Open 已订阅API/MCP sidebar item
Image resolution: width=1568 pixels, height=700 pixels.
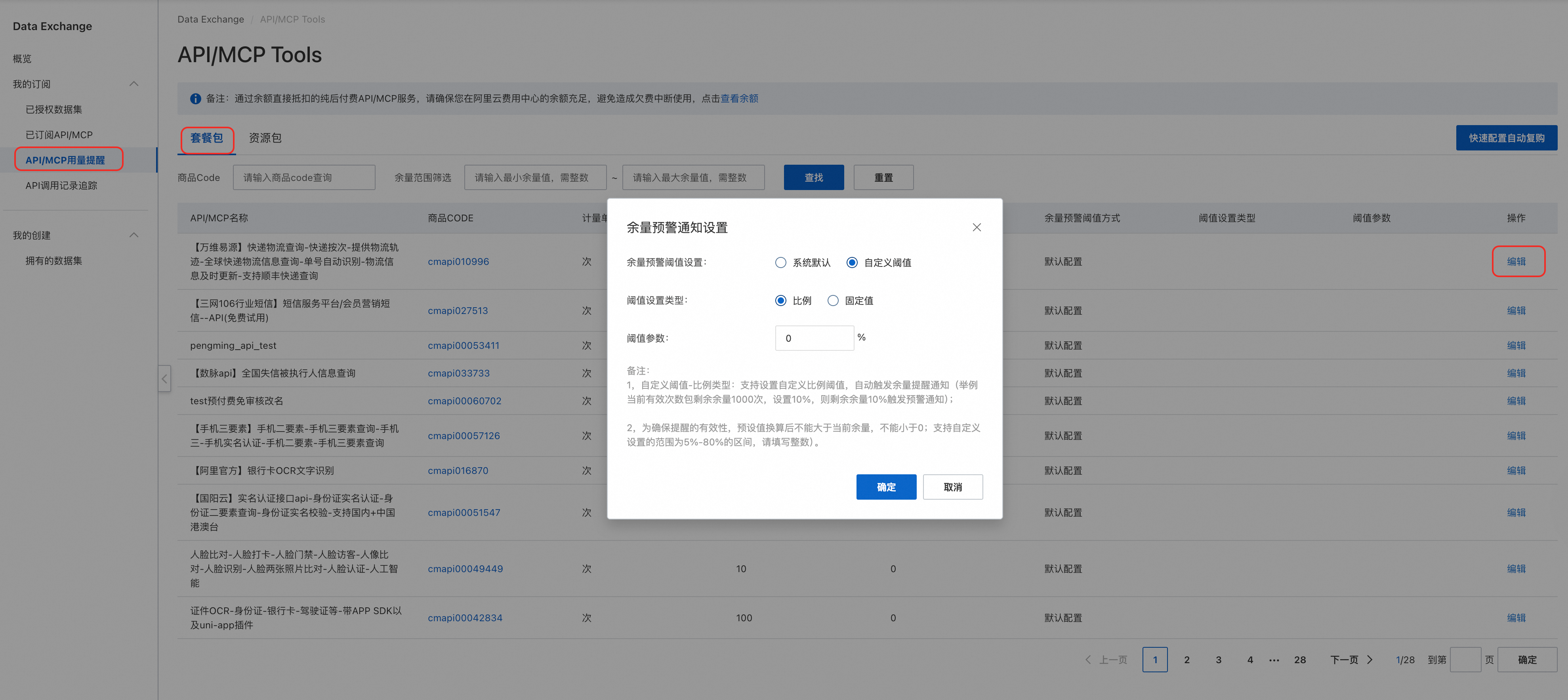coord(59,135)
